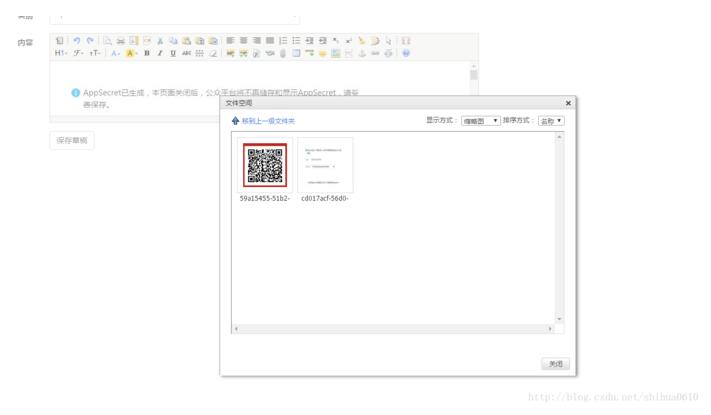This screenshot has height=415, width=711.
Task: Click the multi-image upload icon
Action: pyautogui.click(x=243, y=53)
